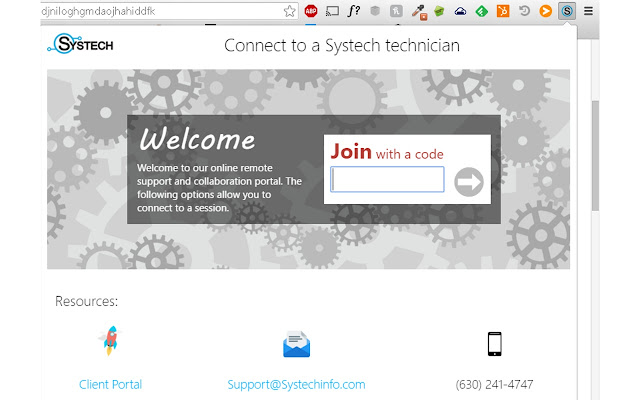This screenshot has width=640, height=400.
Task: Click the gray 'fi' extension icon
Action: 396,11
